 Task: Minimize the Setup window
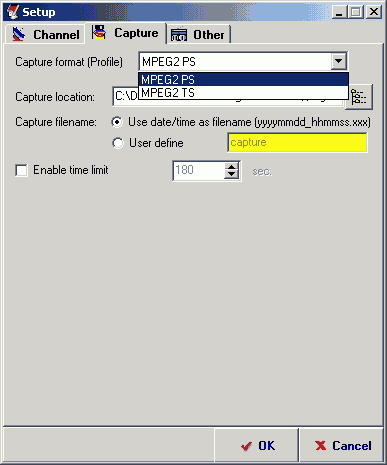click(x=339, y=12)
